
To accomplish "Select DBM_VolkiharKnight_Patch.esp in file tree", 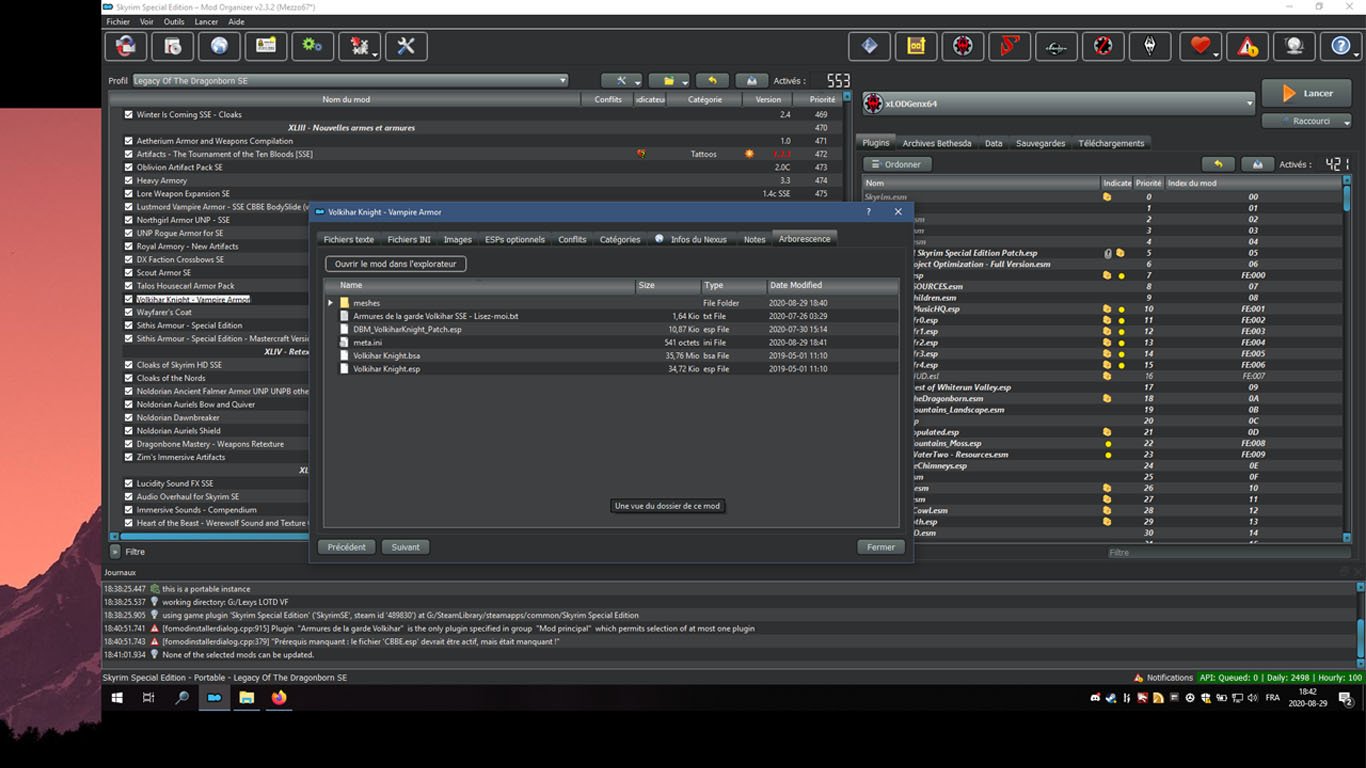I will (407, 329).
